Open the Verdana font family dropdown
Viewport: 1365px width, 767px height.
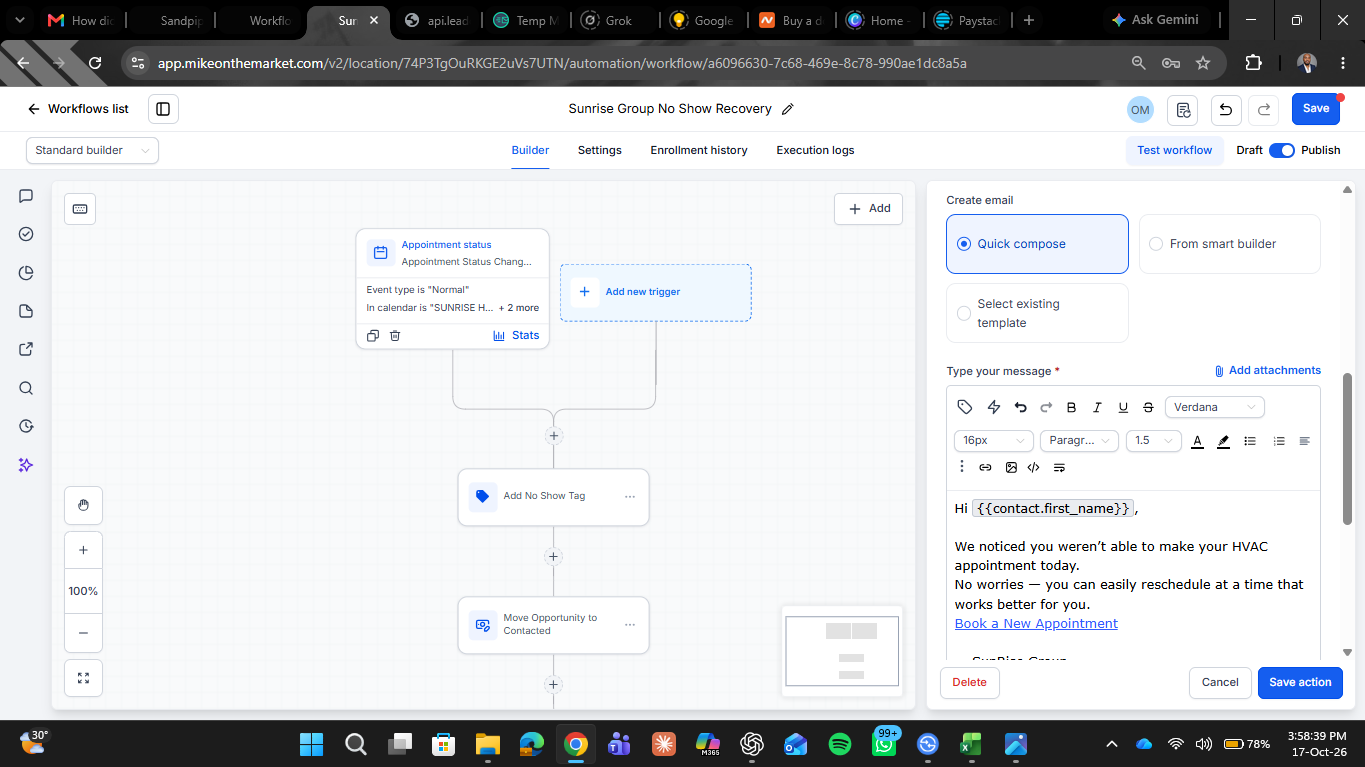coord(1215,407)
